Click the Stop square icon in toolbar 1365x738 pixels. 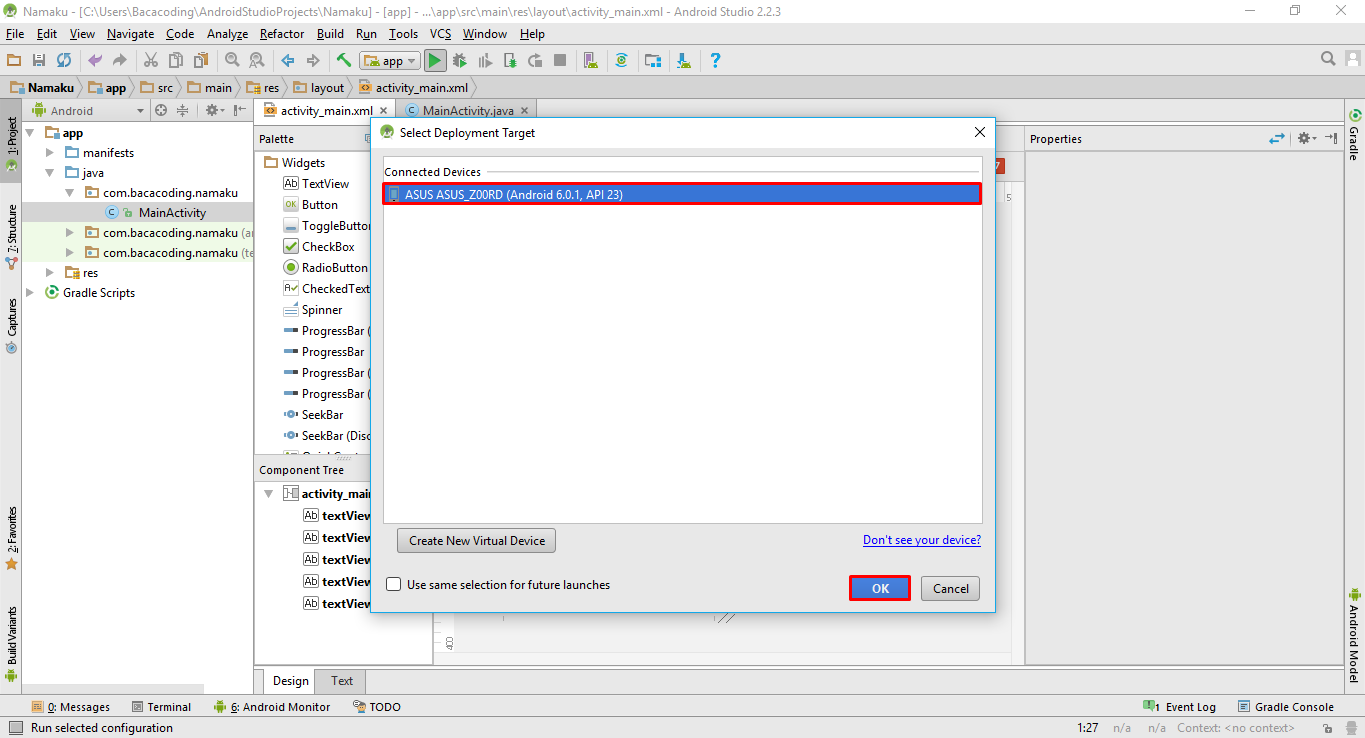point(560,60)
